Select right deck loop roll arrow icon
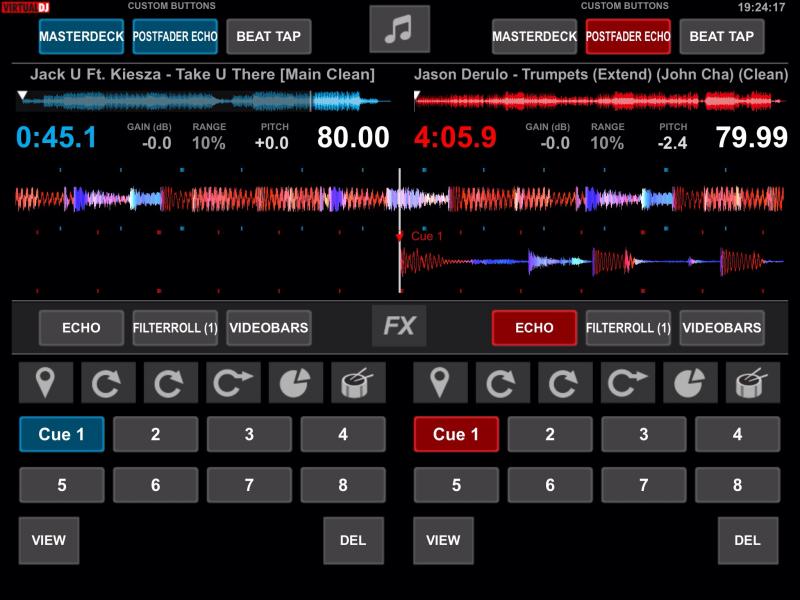The width and height of the screenshot is (800, 600). (x=628, y=383)
